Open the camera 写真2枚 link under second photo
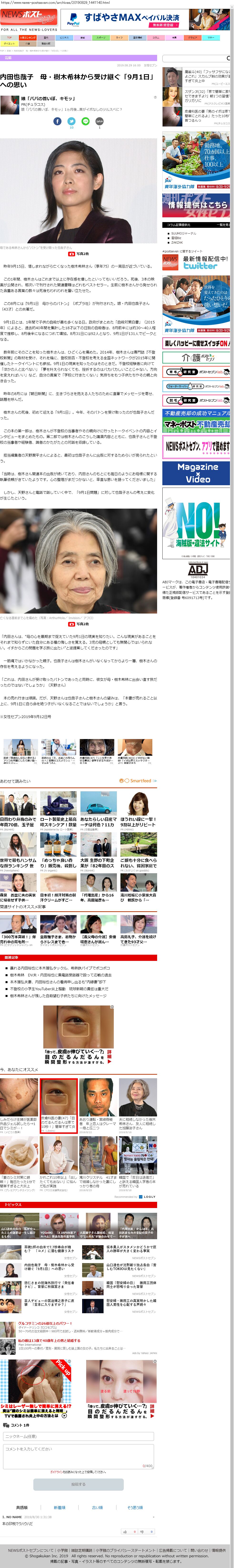This screenshot has width=234, height=1568. [78, 624]
